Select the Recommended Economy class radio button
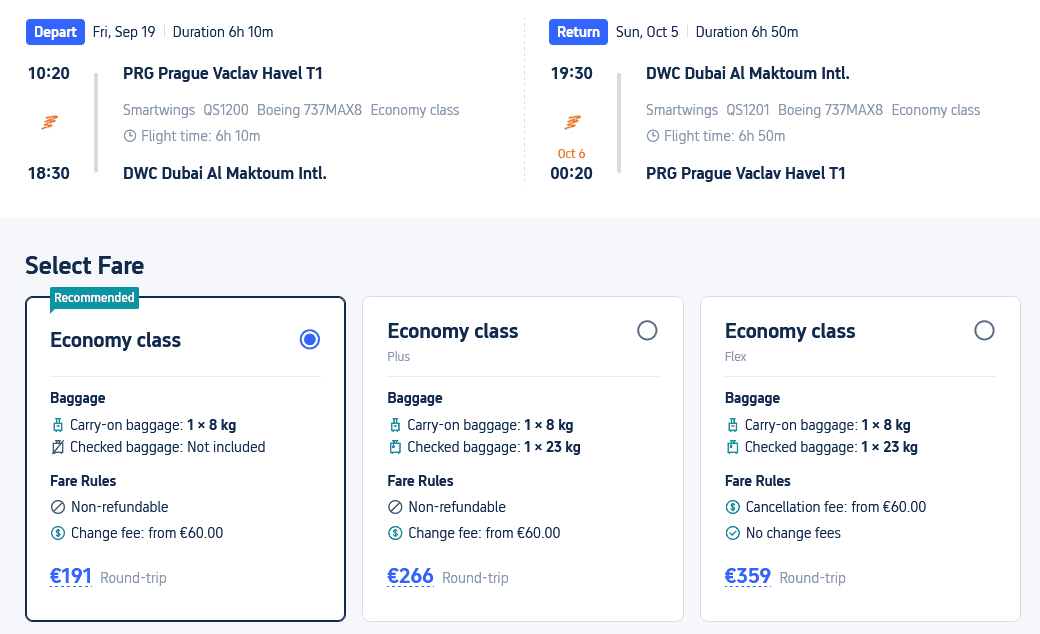This screenshot has width=1040, height=634. 310,340
